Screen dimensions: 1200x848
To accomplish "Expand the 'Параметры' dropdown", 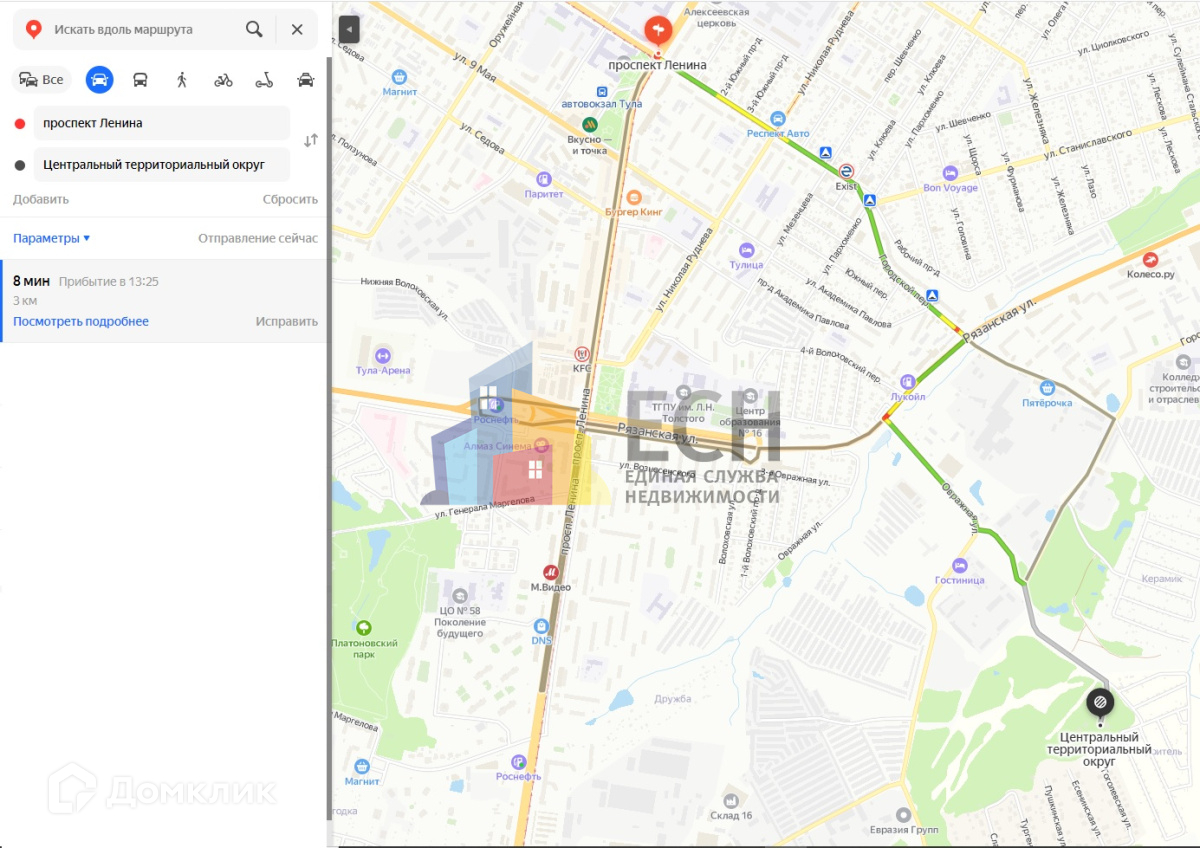I will click(52, 238).
